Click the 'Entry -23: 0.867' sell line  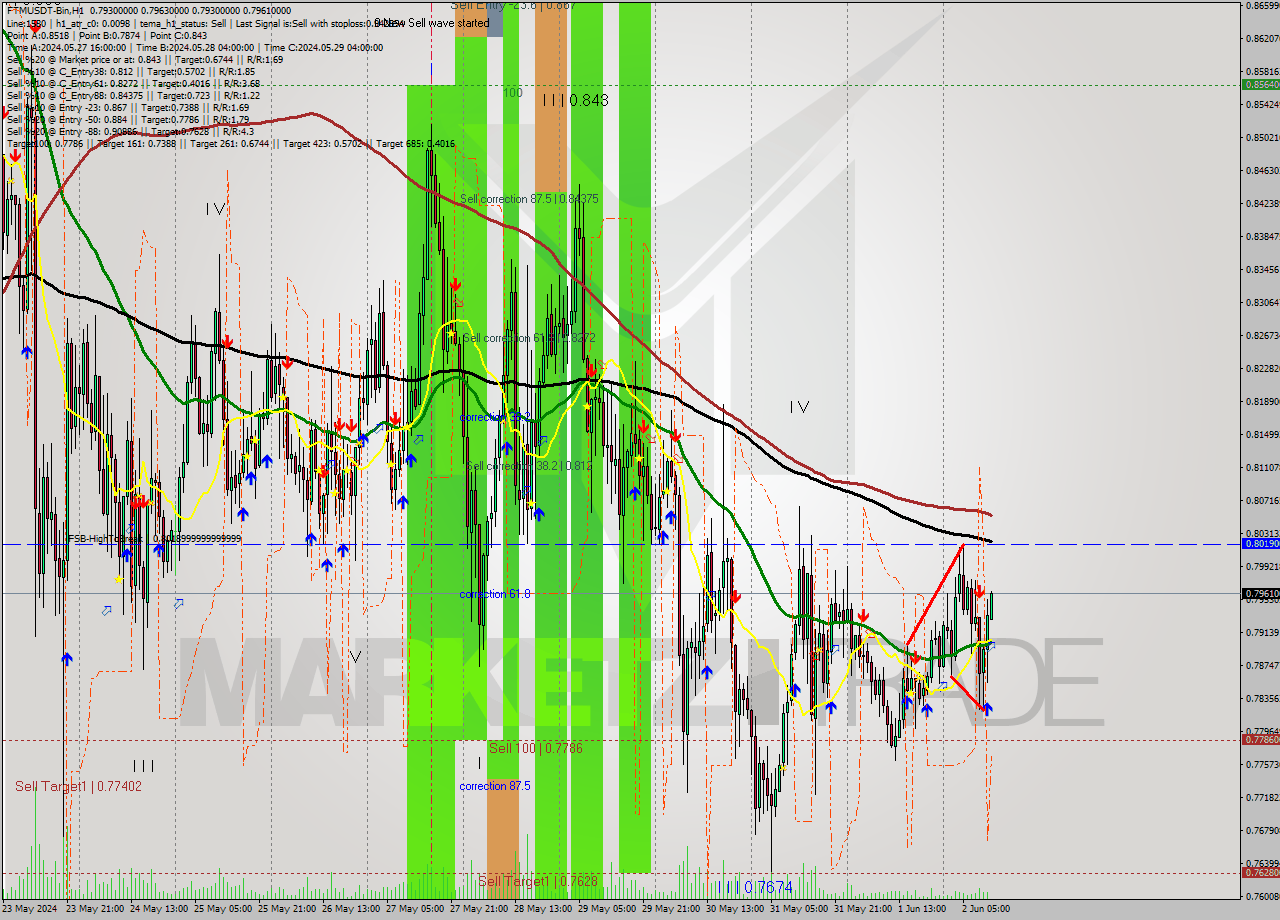(127, 108)
